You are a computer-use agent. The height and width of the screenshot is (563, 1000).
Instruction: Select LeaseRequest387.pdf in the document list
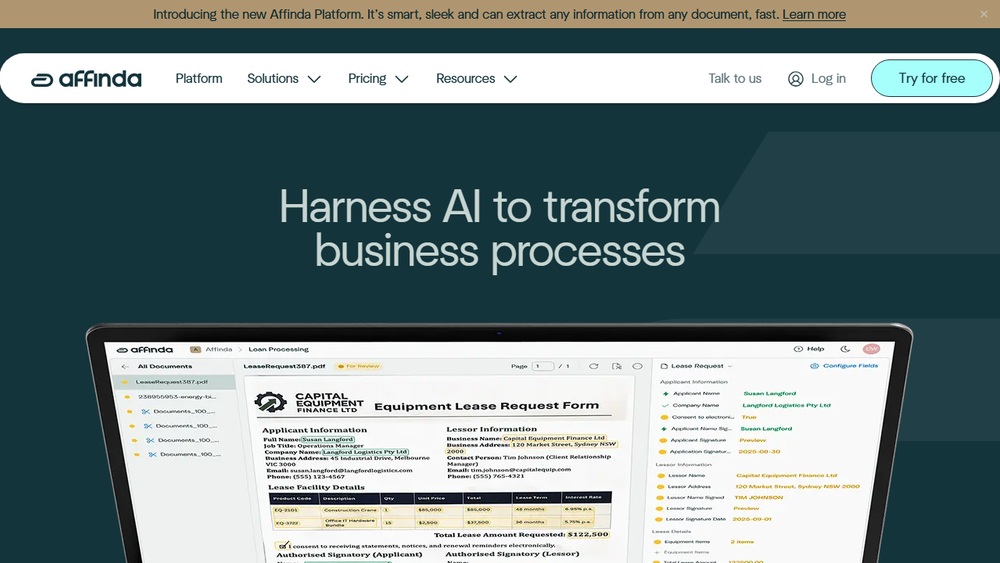pos(172,382)
